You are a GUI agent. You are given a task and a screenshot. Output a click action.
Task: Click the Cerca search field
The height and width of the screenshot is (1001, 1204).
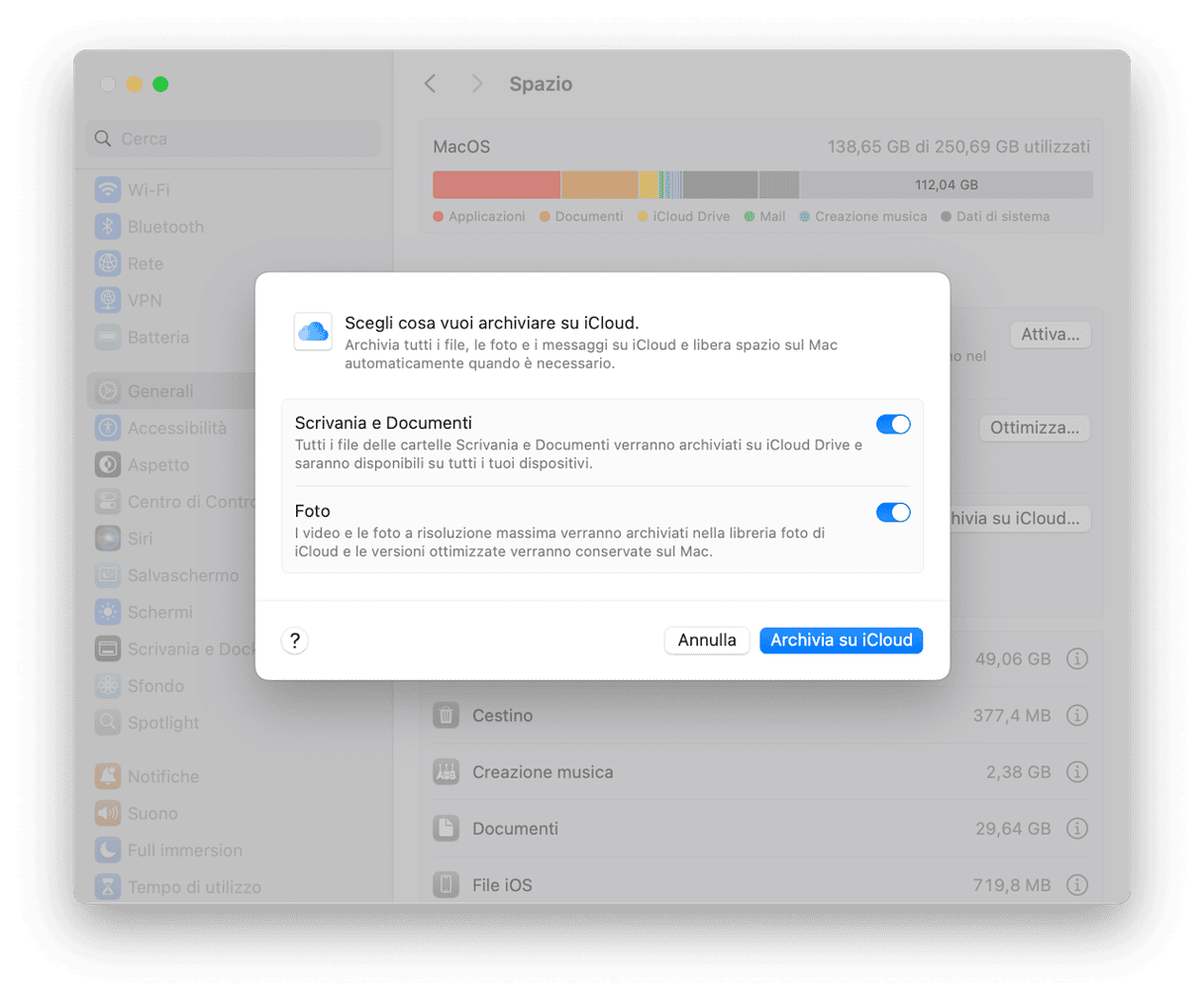233,139
